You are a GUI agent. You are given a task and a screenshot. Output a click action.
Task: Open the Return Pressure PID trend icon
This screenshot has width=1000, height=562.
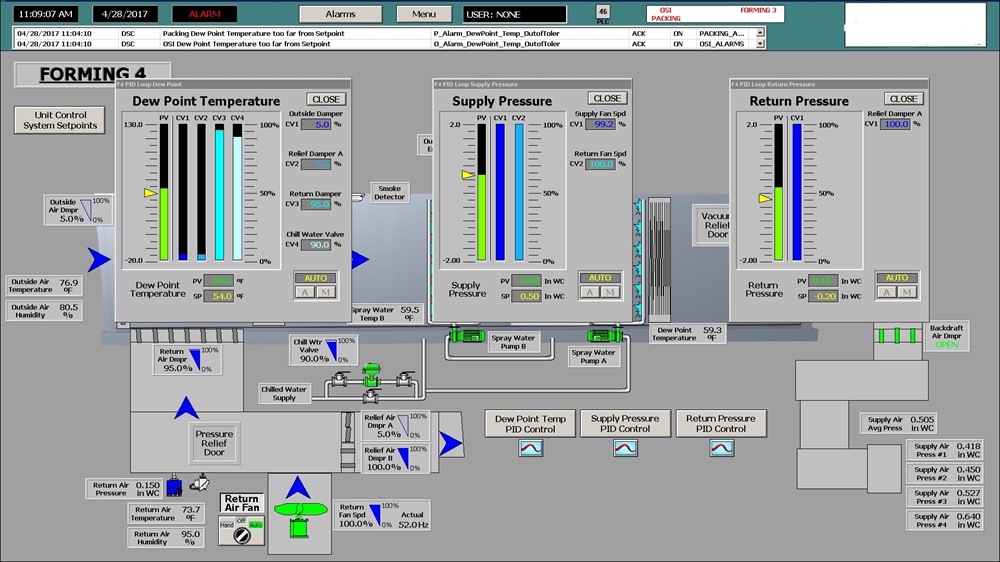(721, 448)
